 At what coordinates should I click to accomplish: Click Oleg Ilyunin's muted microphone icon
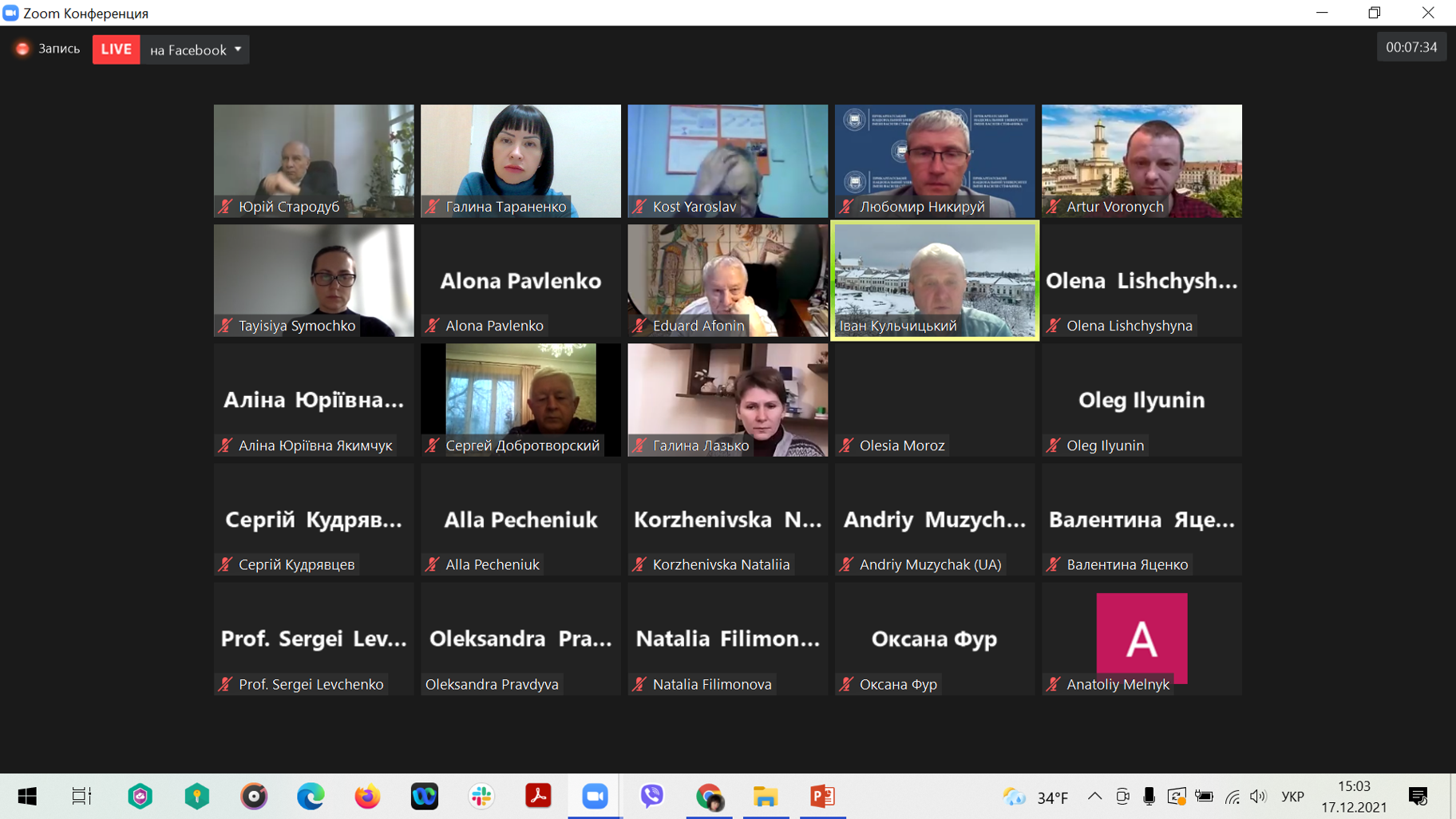1054,445
